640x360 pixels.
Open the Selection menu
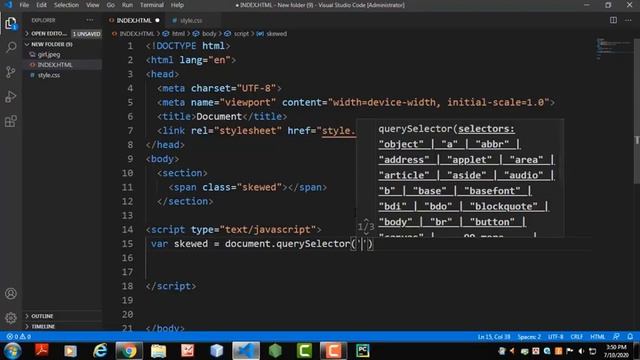tap(66, 5)
